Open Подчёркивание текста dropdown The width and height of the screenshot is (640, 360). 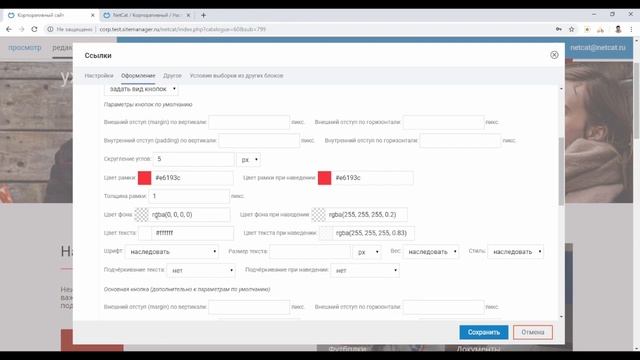201,270
